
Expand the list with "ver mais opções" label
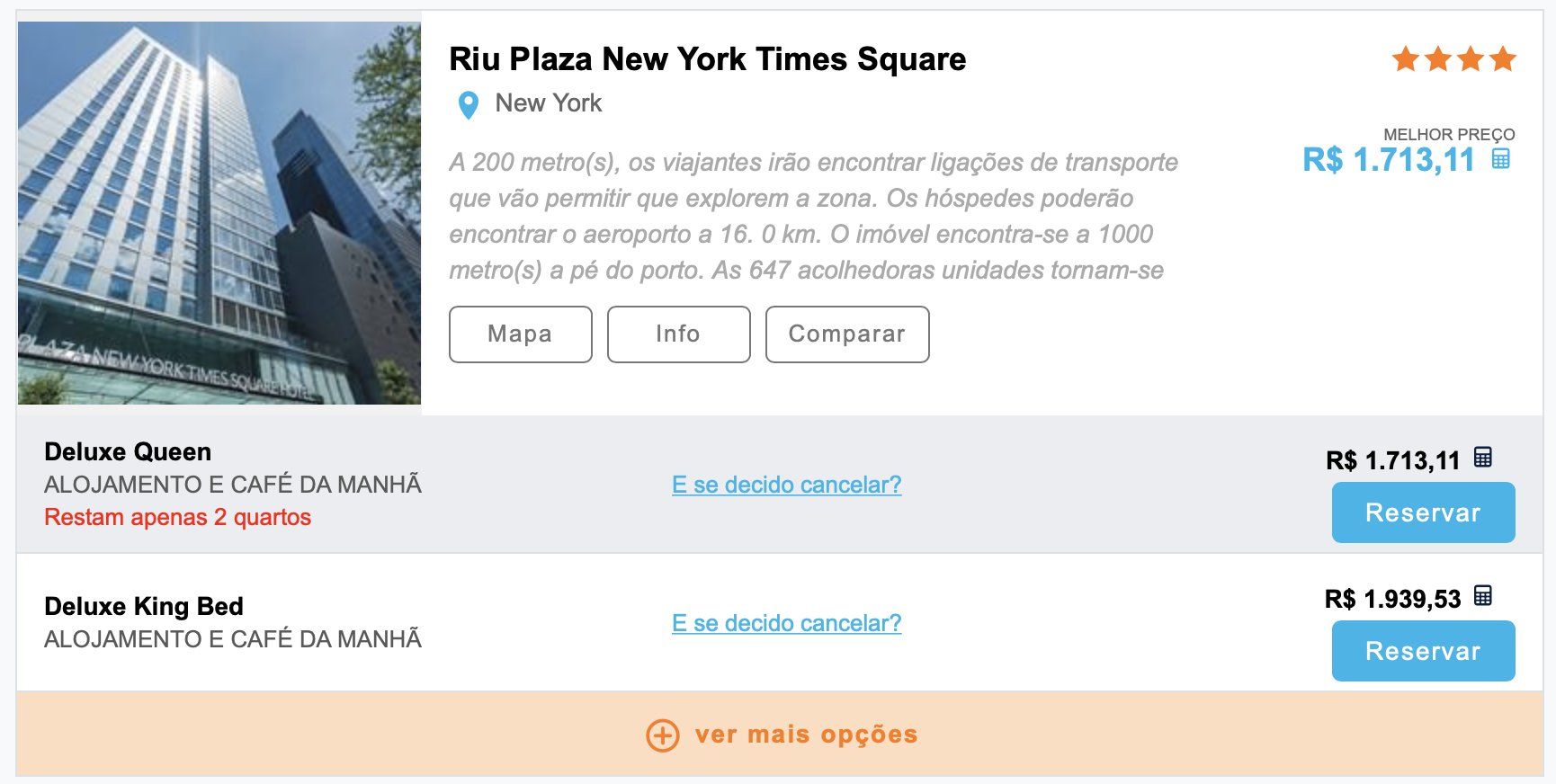pyautogui.click(x=806, y=735)
